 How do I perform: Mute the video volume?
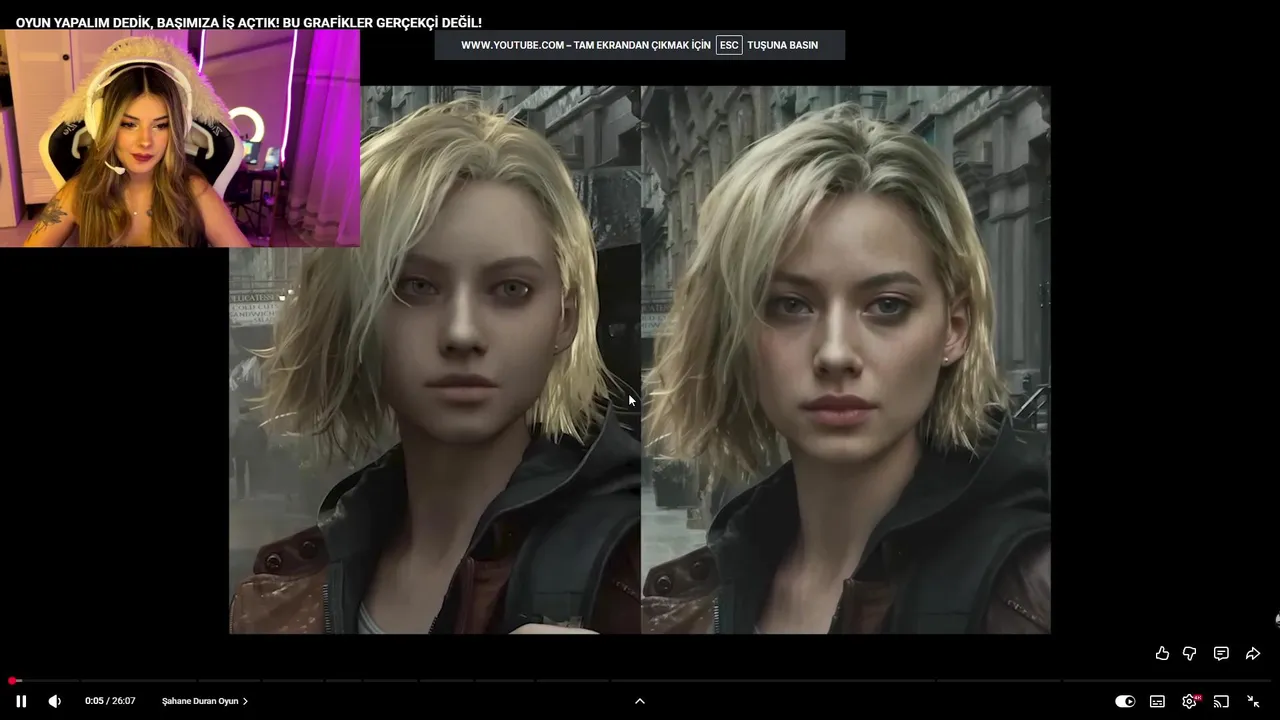pyautogui.click(x=55, y=701)
